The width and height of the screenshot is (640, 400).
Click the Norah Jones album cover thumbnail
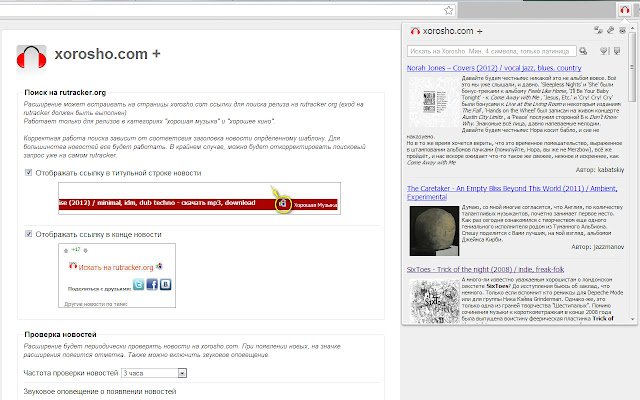click(x=433, y=102)
